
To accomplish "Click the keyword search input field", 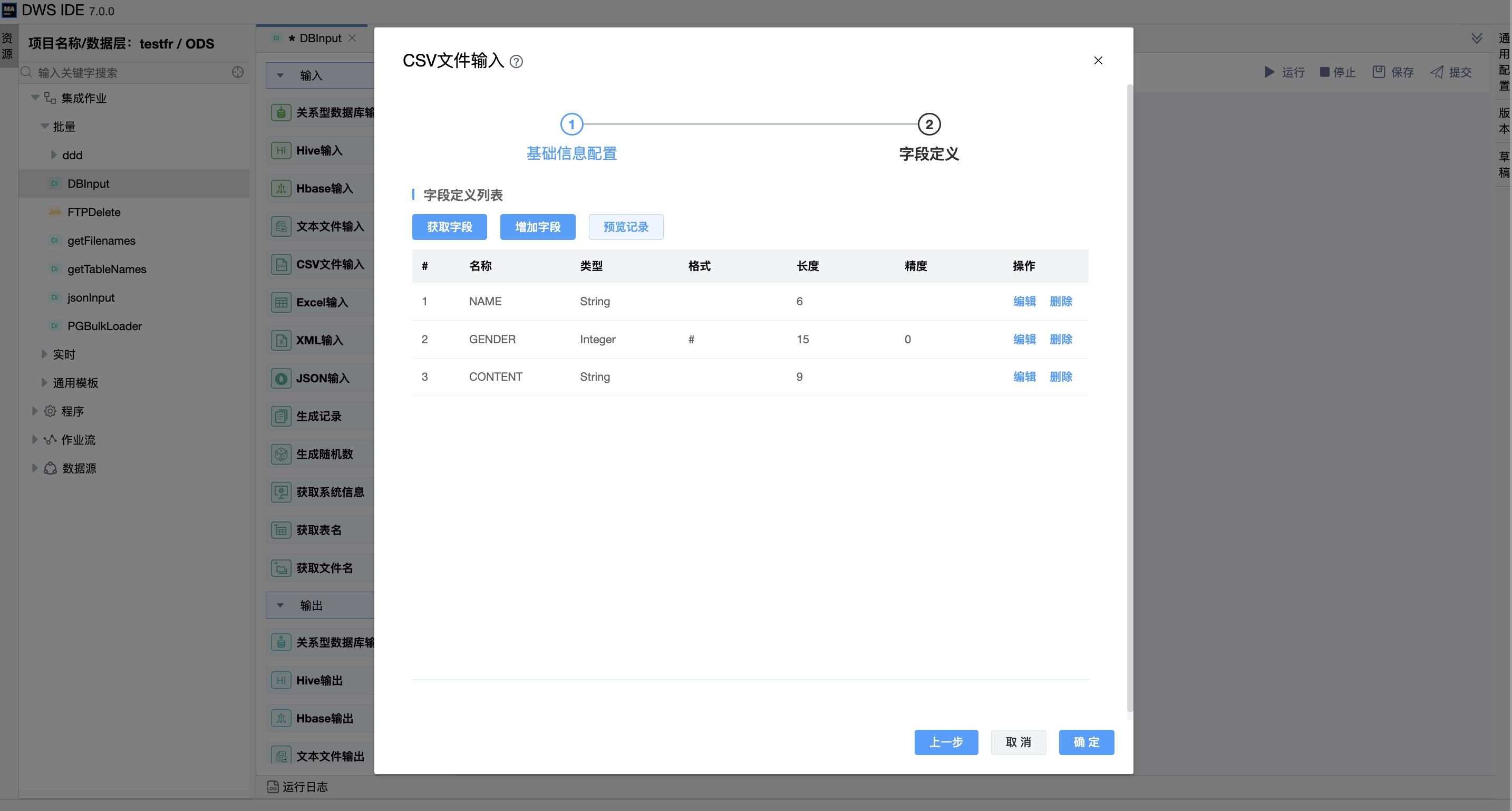I will (129, 73).
